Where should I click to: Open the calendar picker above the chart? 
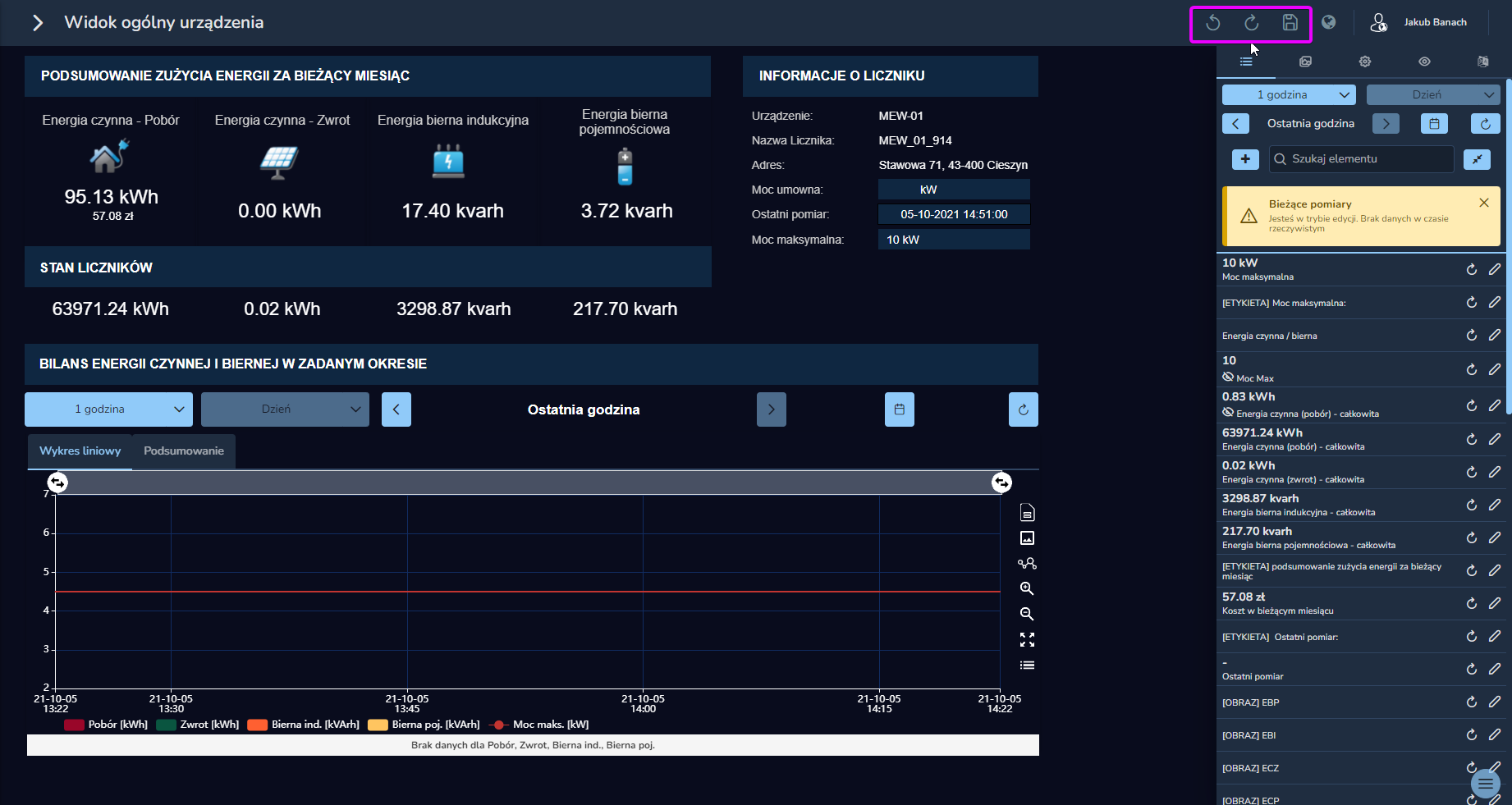pos(900,409)
